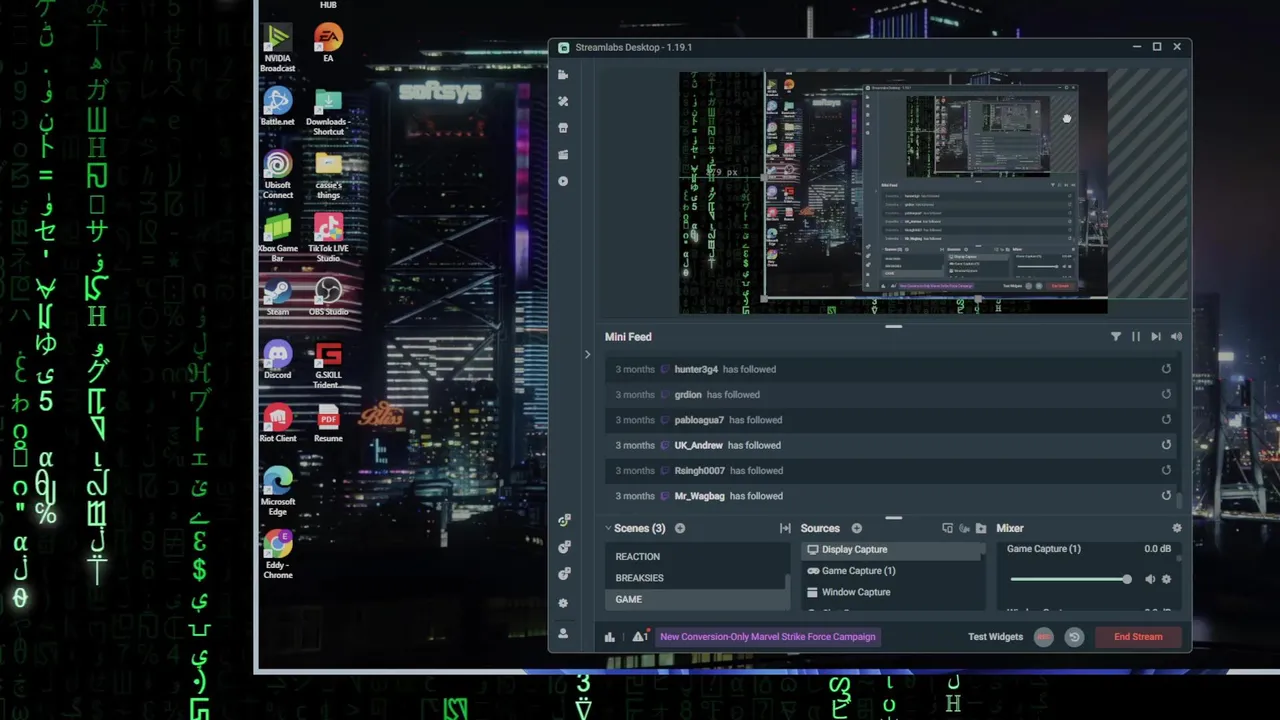This screenshot has height=720, width=1280.
Task: Adjust Game Capture (1) volume slider
Action: tap(1070, 579)
